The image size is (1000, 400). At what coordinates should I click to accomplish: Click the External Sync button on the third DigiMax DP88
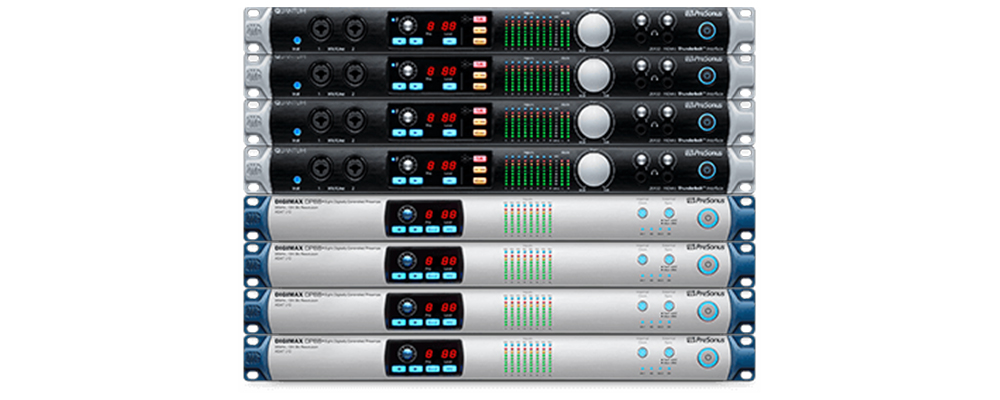click(x=668, y=306)
